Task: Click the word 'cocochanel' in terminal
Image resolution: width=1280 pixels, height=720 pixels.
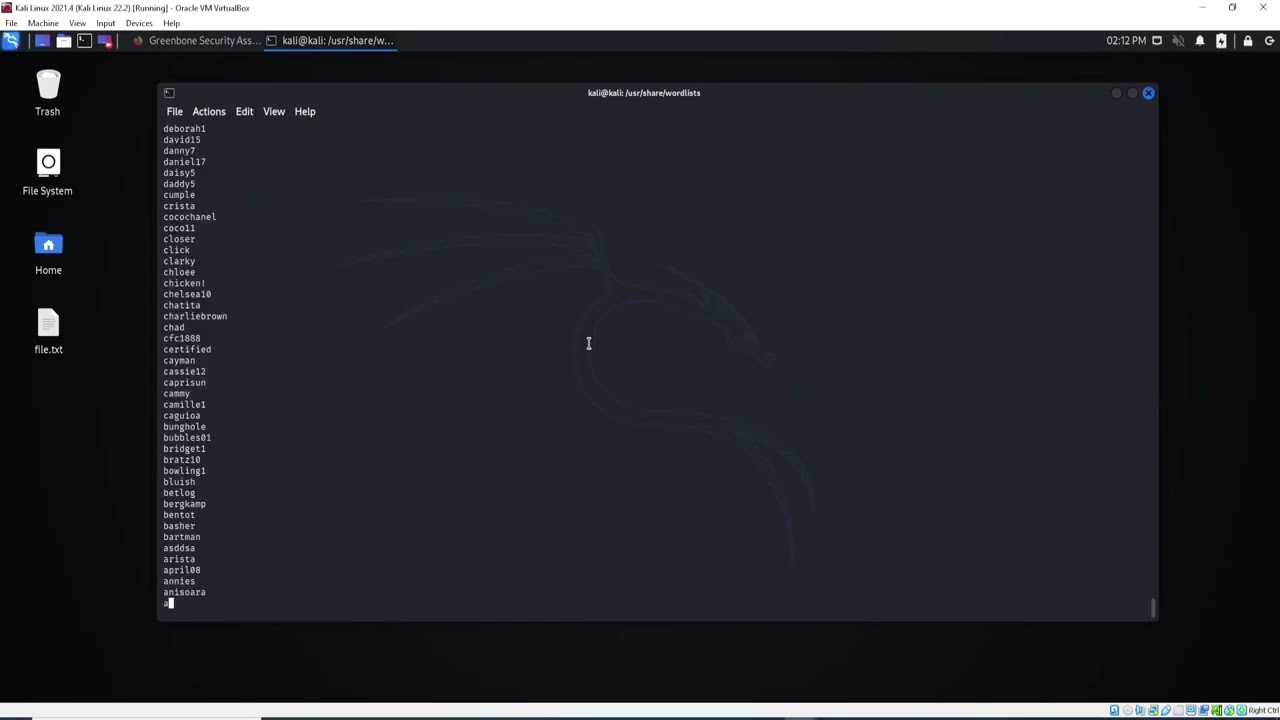Action: pyautogui.click(x=189, y=217)
